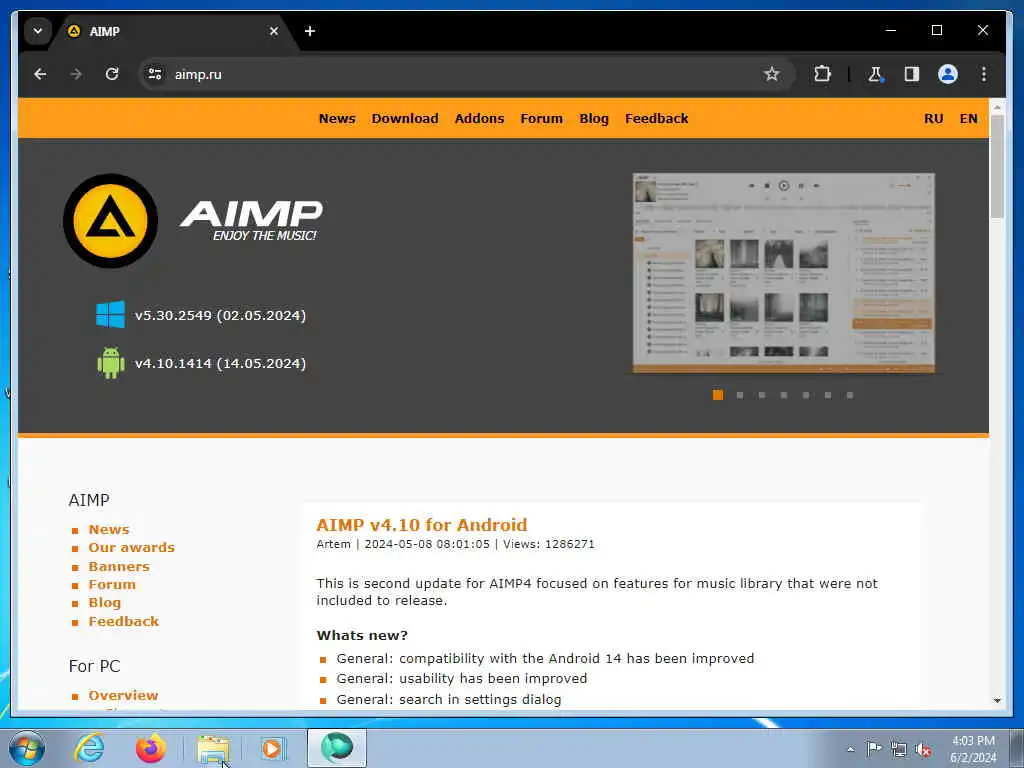Open Addons in the orange menu
This screenshot has width=1024, height=768.
479,118
